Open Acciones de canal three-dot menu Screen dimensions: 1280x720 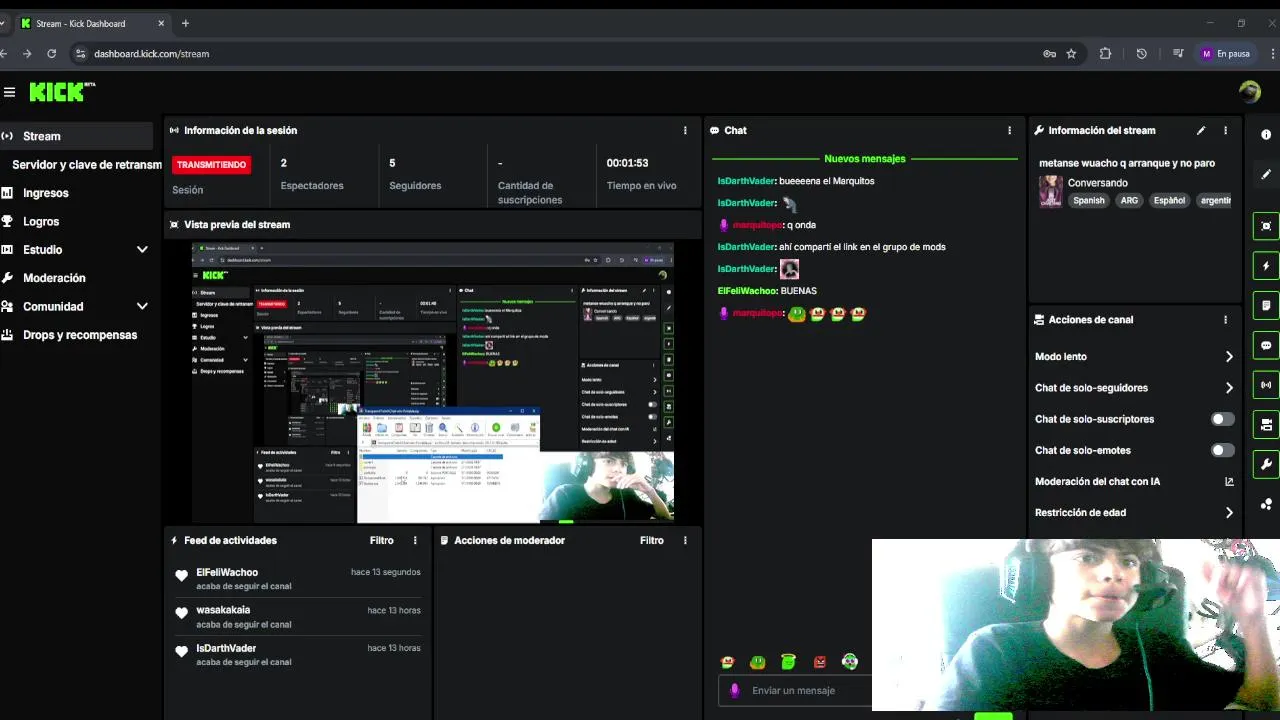pyautogui.click(x=1225, y=320)
